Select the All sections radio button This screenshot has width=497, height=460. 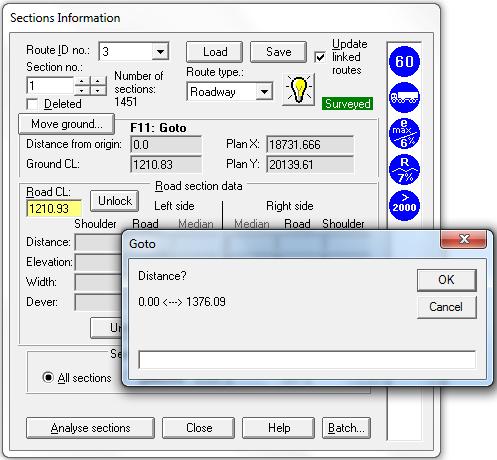pos(48,377)
